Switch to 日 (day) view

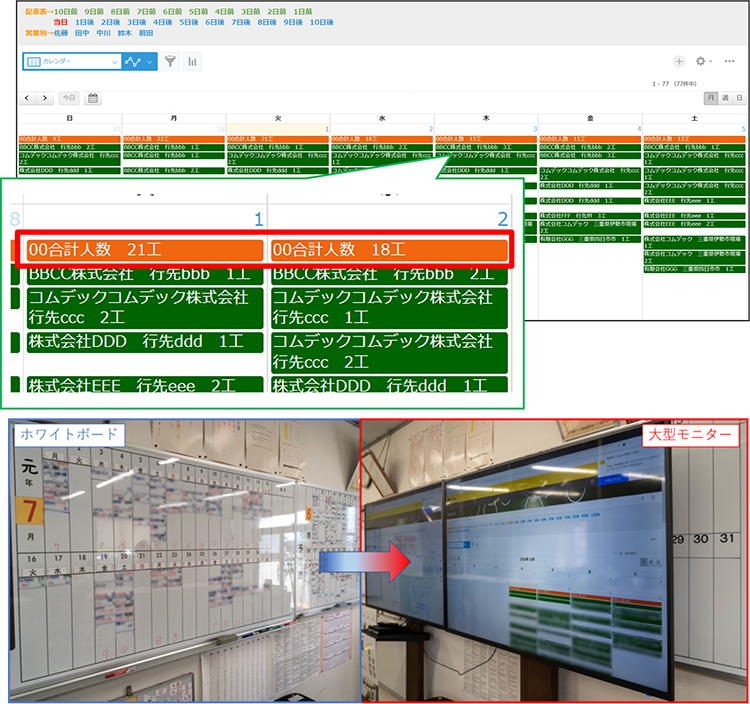click(x=739, y=98)
